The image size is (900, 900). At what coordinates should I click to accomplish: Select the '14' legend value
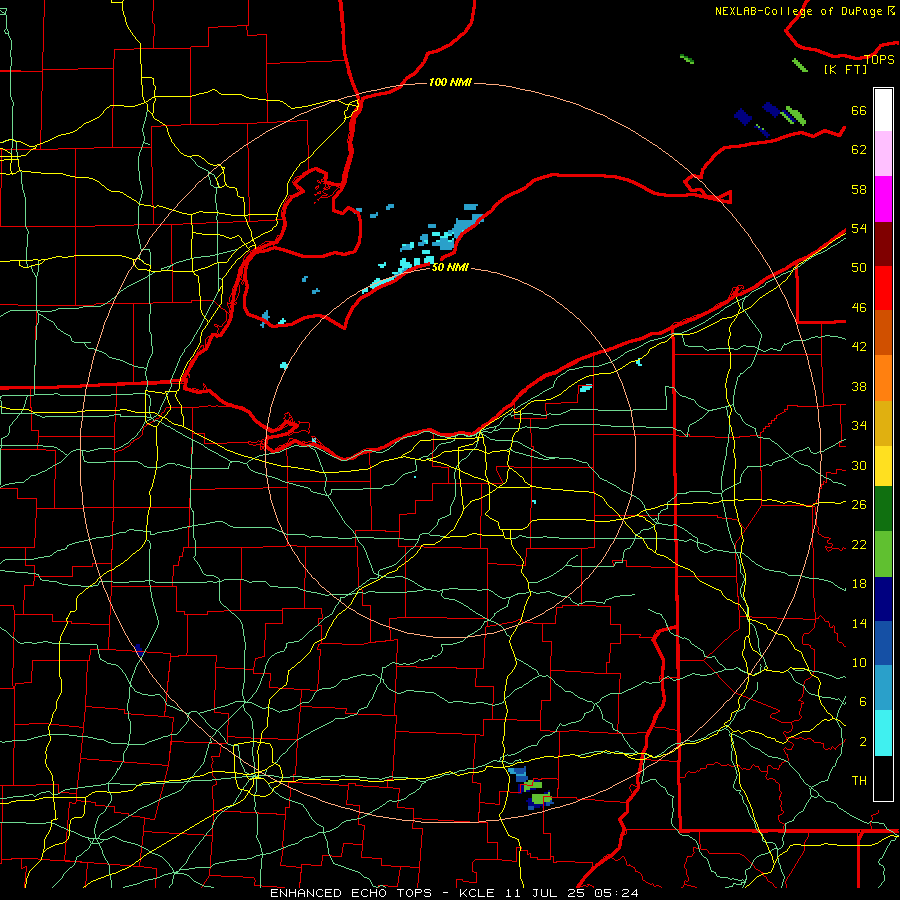pyautogui.click(x=859, y=623)
